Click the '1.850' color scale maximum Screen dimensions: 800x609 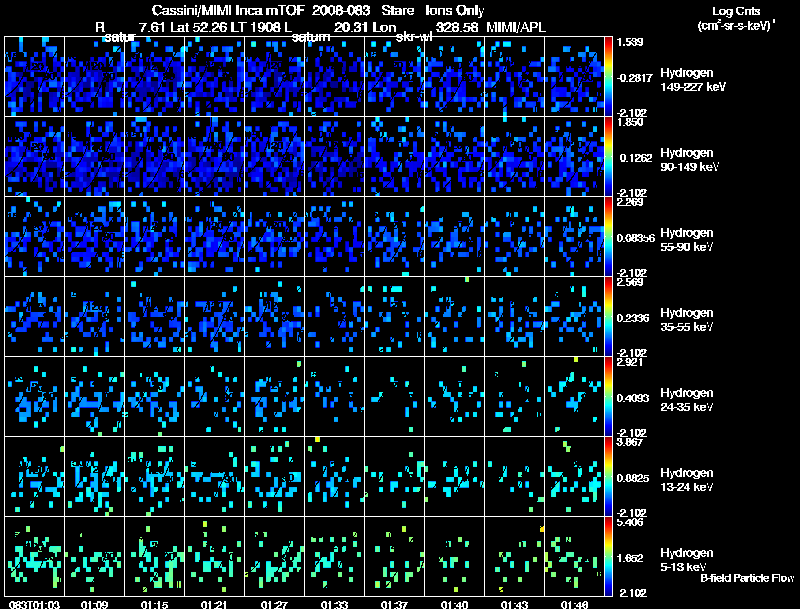coord(630,122)
